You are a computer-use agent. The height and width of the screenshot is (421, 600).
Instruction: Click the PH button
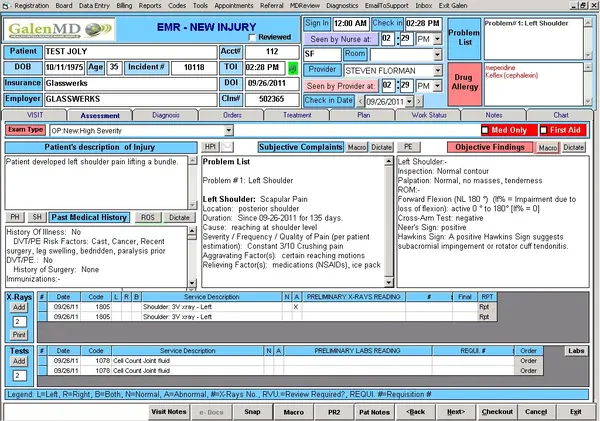(15, 217)
